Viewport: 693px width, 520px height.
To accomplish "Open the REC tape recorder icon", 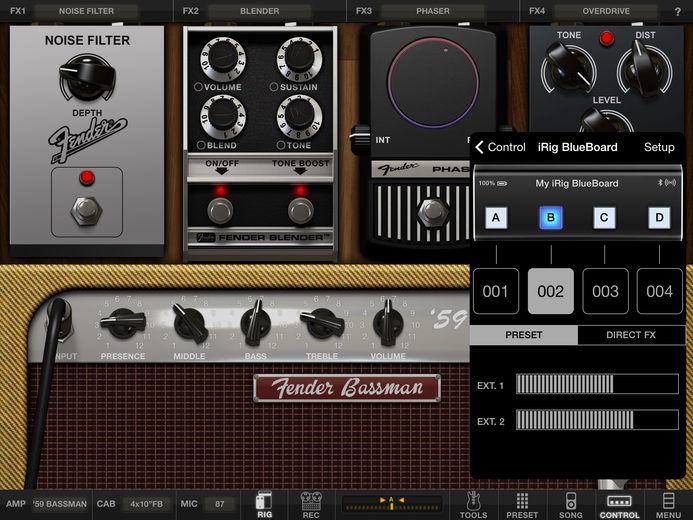I will pos(311,505).
